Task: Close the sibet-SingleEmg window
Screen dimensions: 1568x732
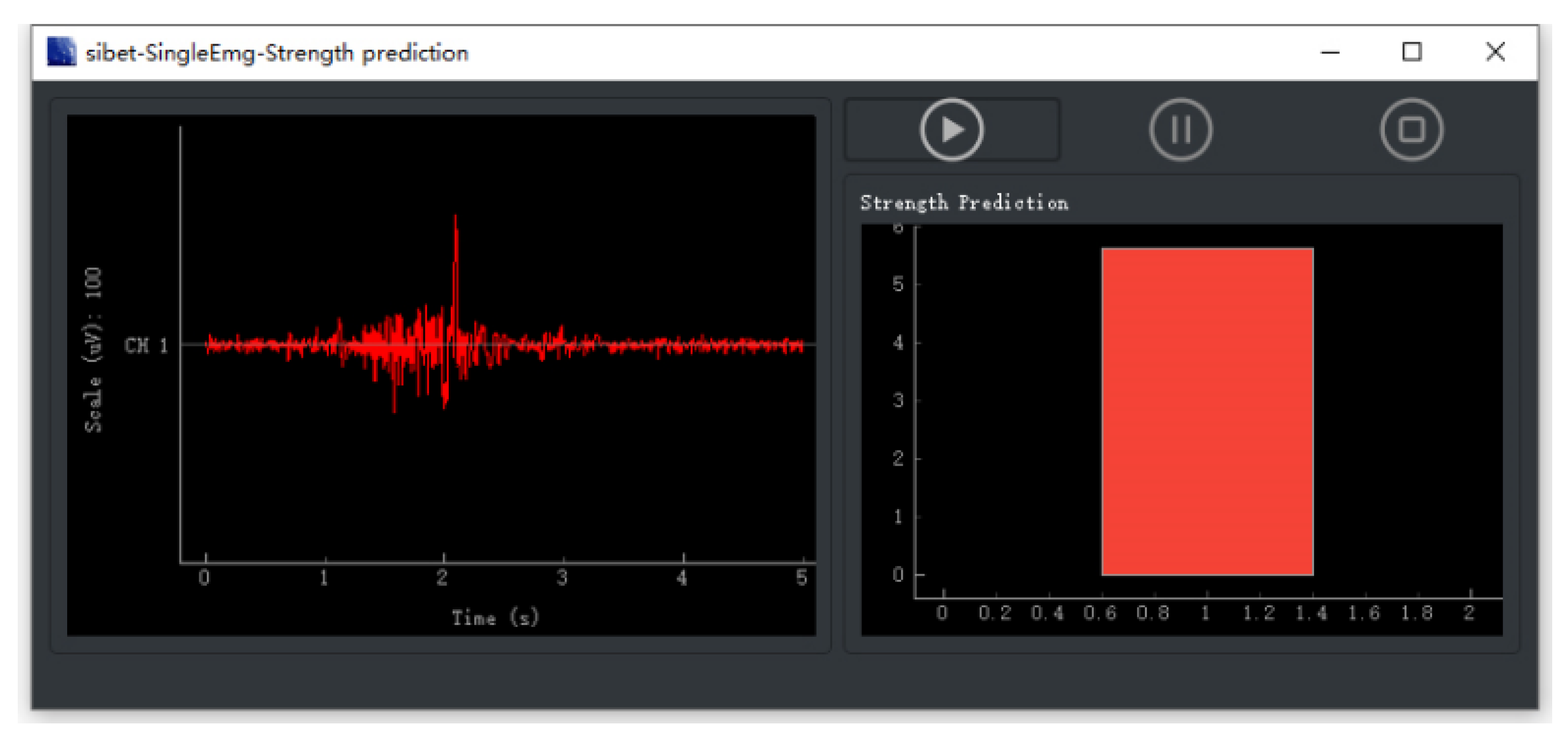Action: pos(1495,52)
